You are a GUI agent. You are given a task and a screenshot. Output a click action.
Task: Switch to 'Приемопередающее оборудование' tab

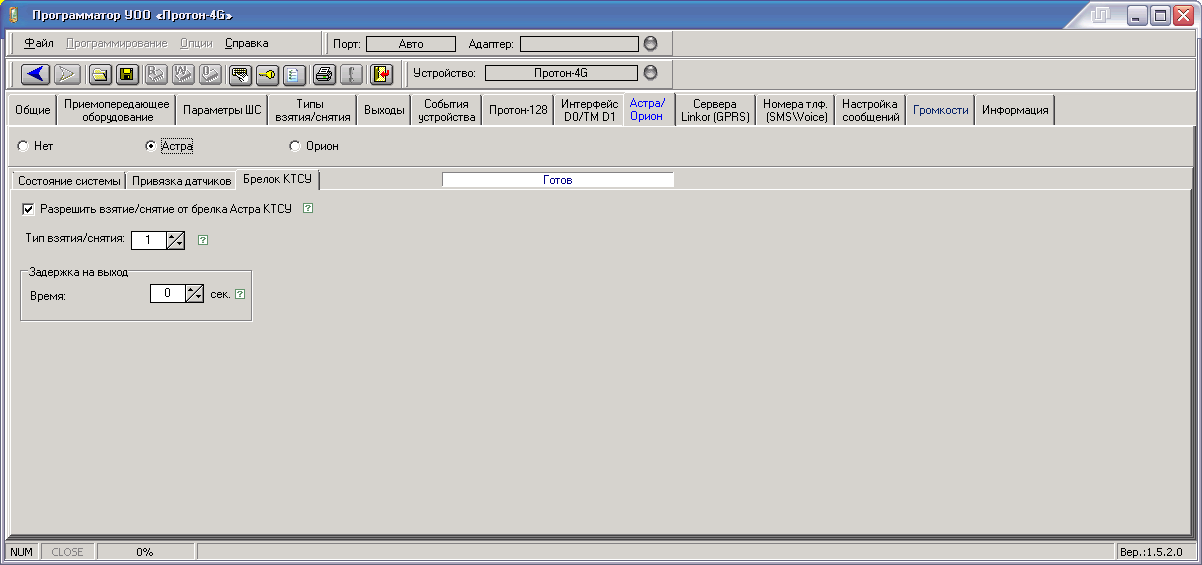pyautogui.click(x=117, y=110)
